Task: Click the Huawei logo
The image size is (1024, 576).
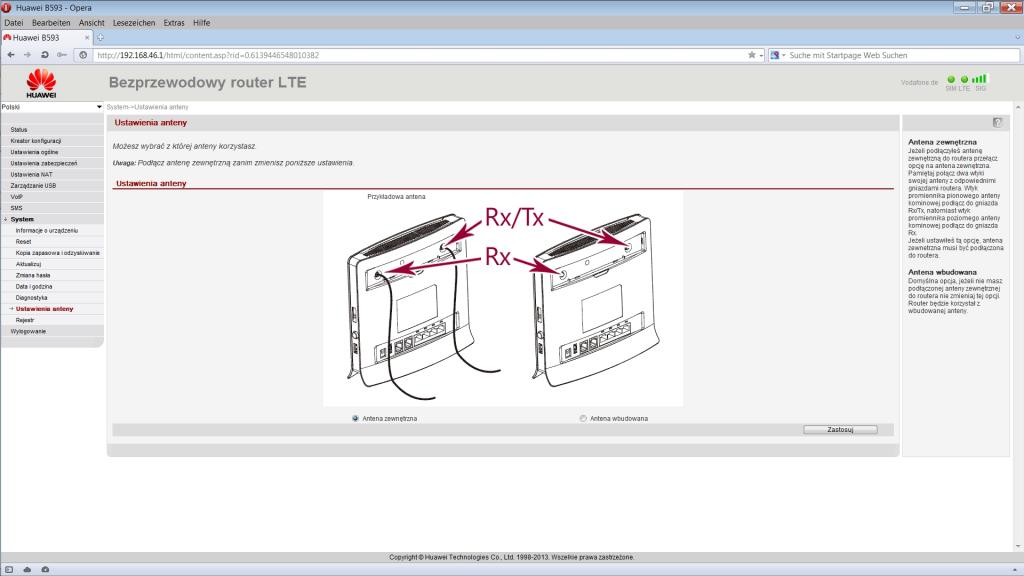Action: coord(41,84)
